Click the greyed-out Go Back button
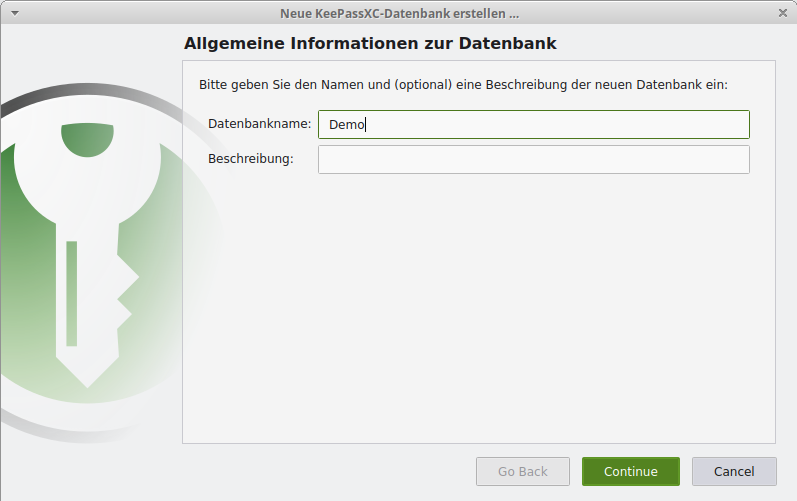Screen dimensions: 797x501 (522, 472)
